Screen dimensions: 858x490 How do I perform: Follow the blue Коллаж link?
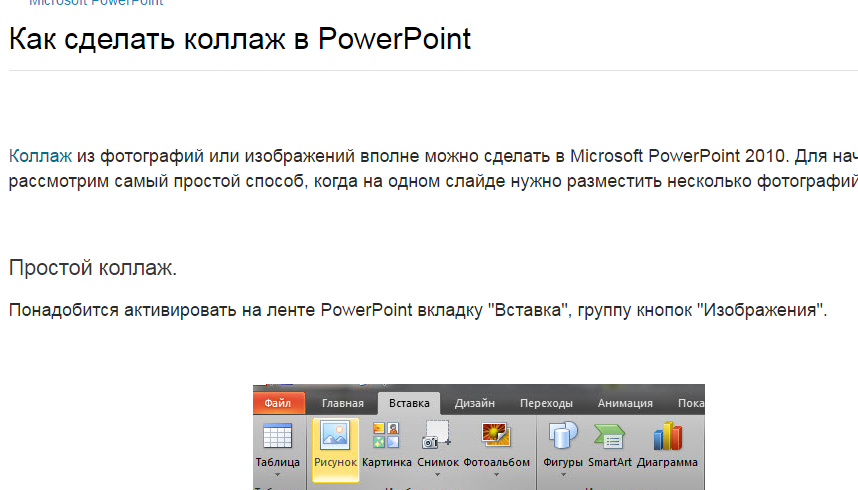41,156
